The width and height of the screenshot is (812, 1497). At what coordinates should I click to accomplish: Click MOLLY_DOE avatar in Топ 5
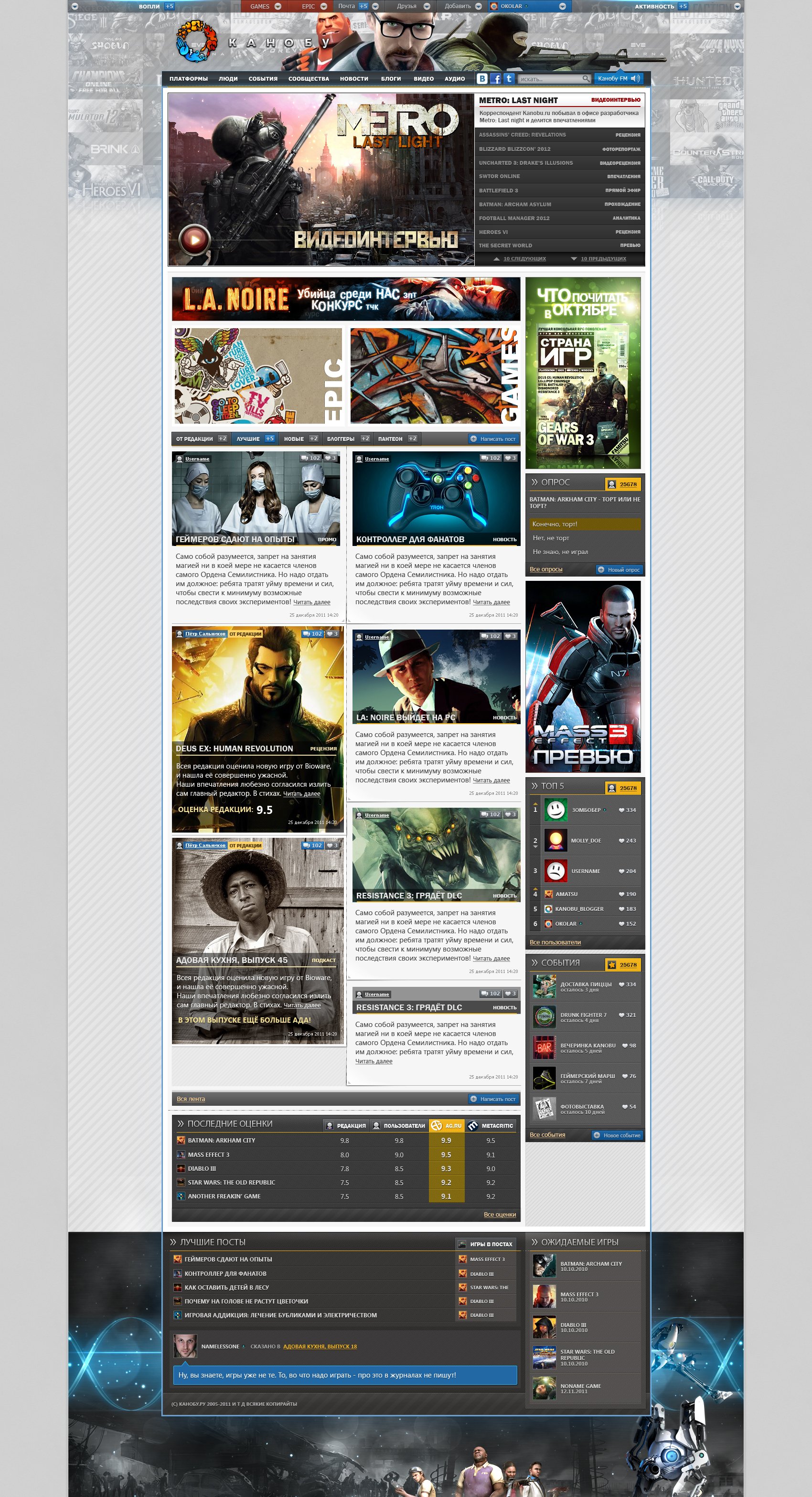pyautogui.click(x=556, y=840)
